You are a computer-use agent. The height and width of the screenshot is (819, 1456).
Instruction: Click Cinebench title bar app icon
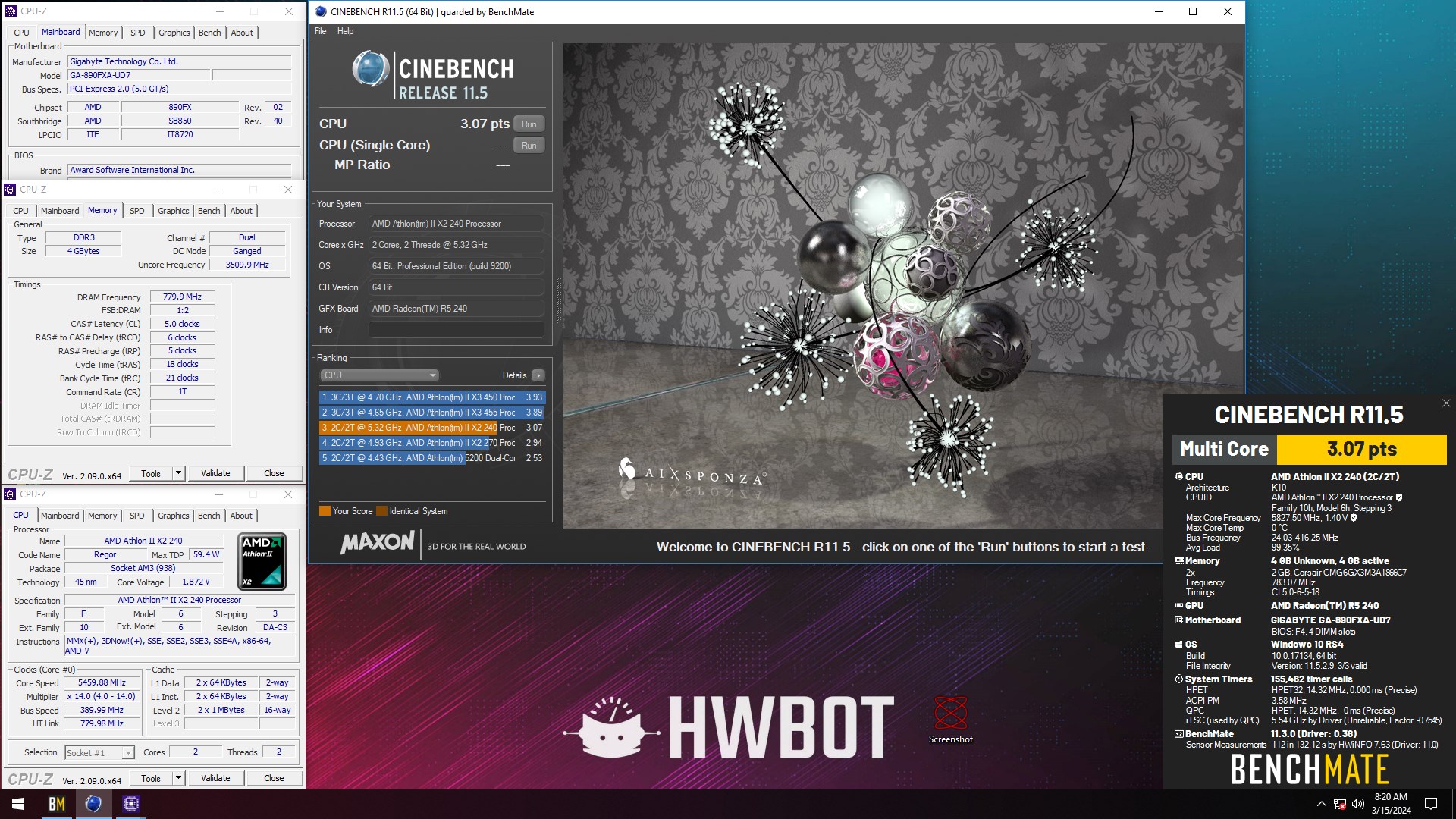point(321,11)
